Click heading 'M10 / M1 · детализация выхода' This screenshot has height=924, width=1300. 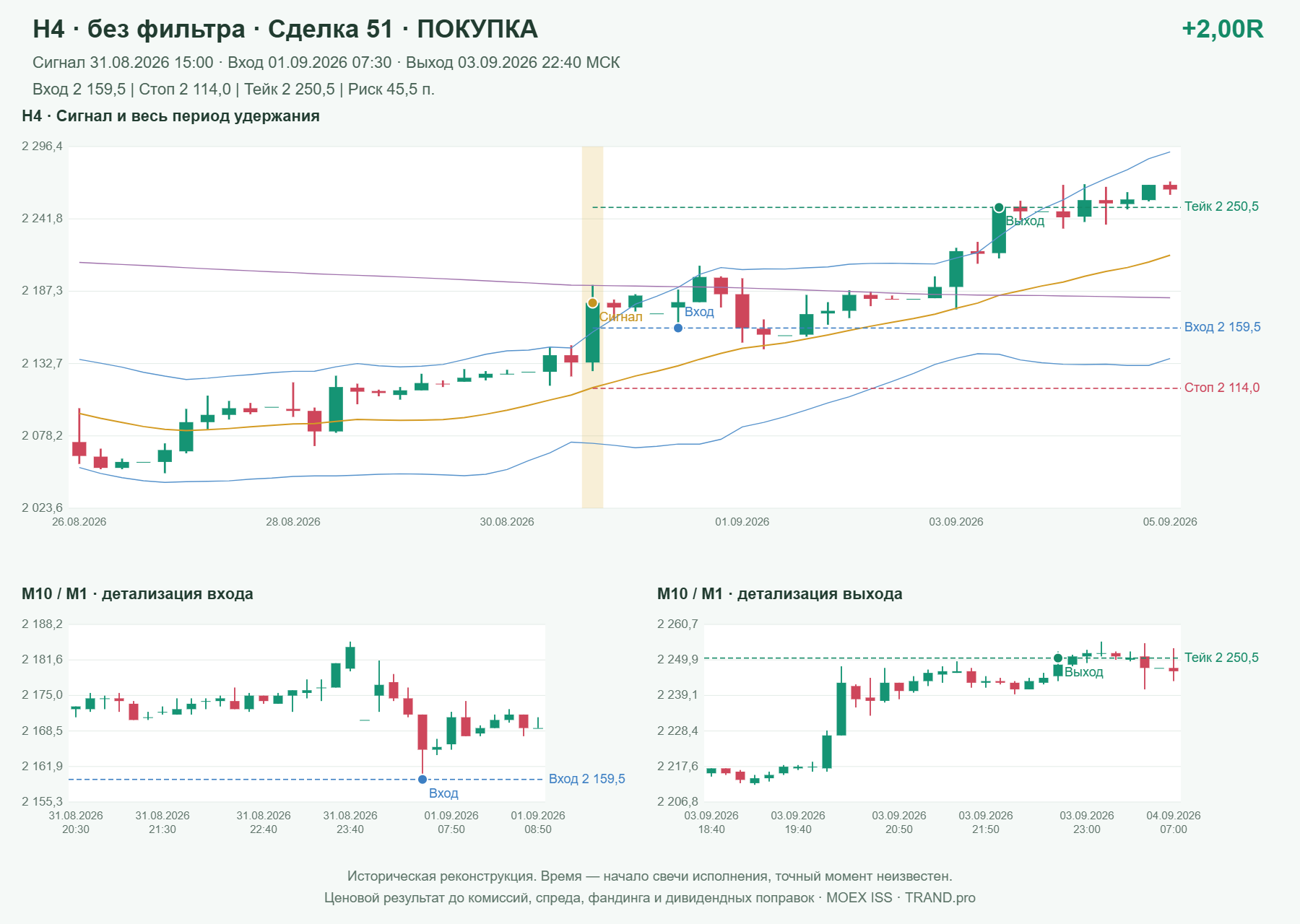point(779,594)
